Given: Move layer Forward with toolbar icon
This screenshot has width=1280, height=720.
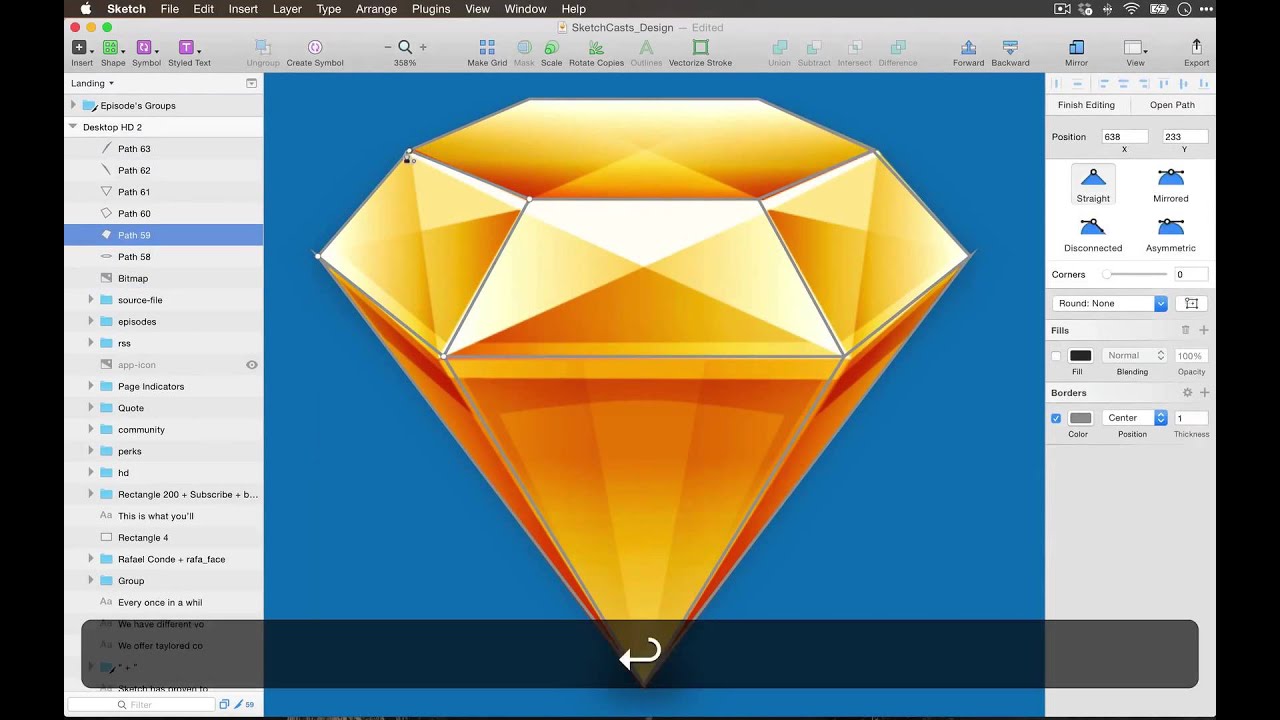Looking at the screenshot, I should 968,47.
